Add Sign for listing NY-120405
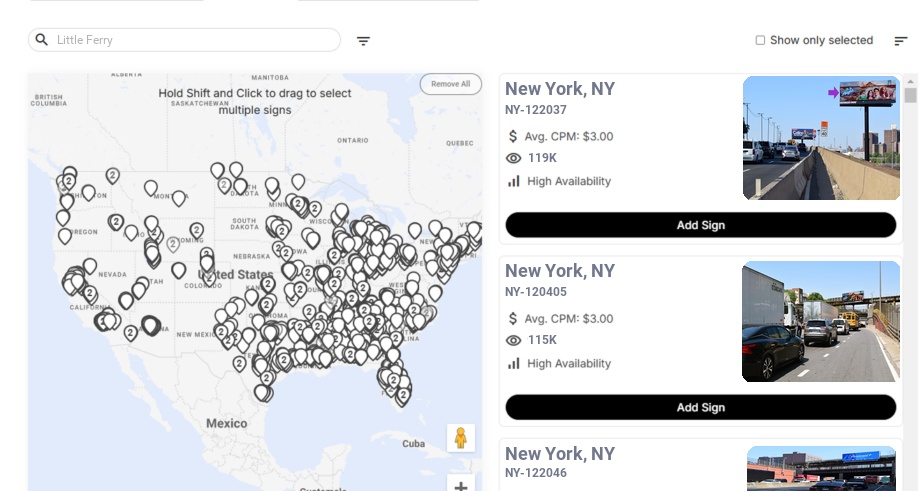The height and width of the screenshot is (491, 920). (x=700, y=407)
